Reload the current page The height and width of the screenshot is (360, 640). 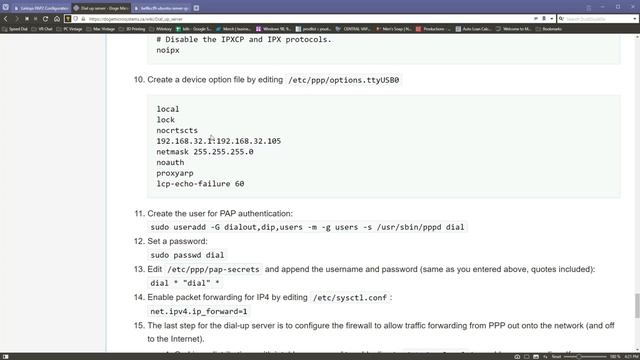[x=45, y=19]
